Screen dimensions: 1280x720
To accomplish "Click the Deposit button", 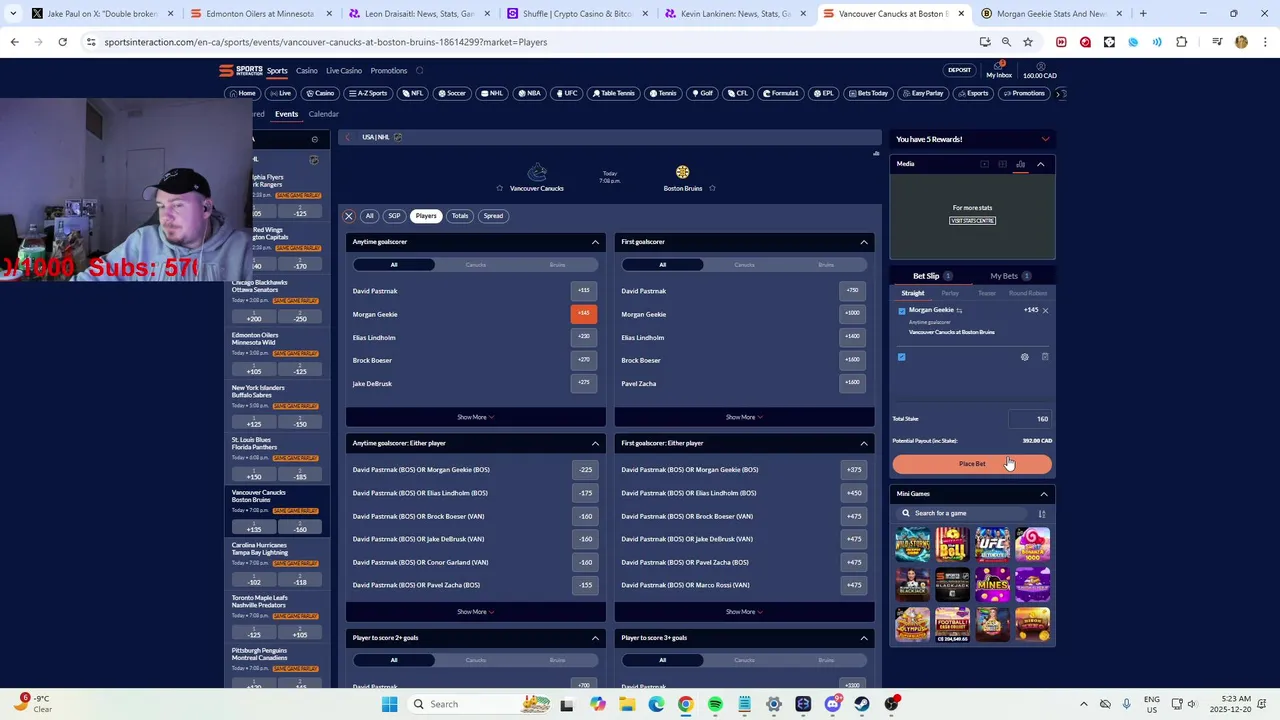I will pyautogui.click(x=959, y=70).
